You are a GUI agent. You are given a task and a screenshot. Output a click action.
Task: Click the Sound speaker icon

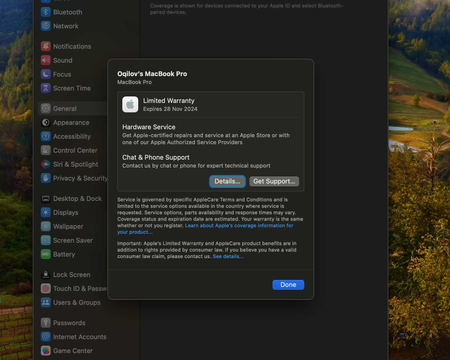tap(46, 60)
